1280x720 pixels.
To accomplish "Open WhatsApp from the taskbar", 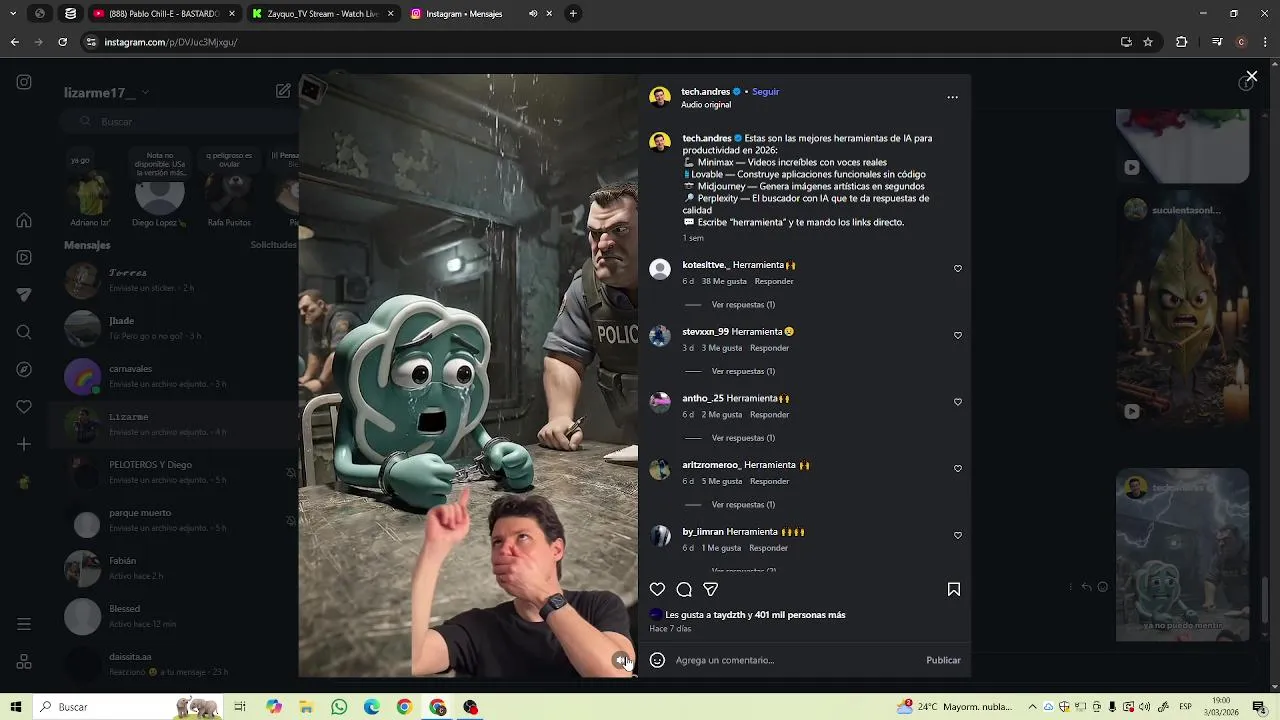I will pyautogui.click(x=339, y=707).
